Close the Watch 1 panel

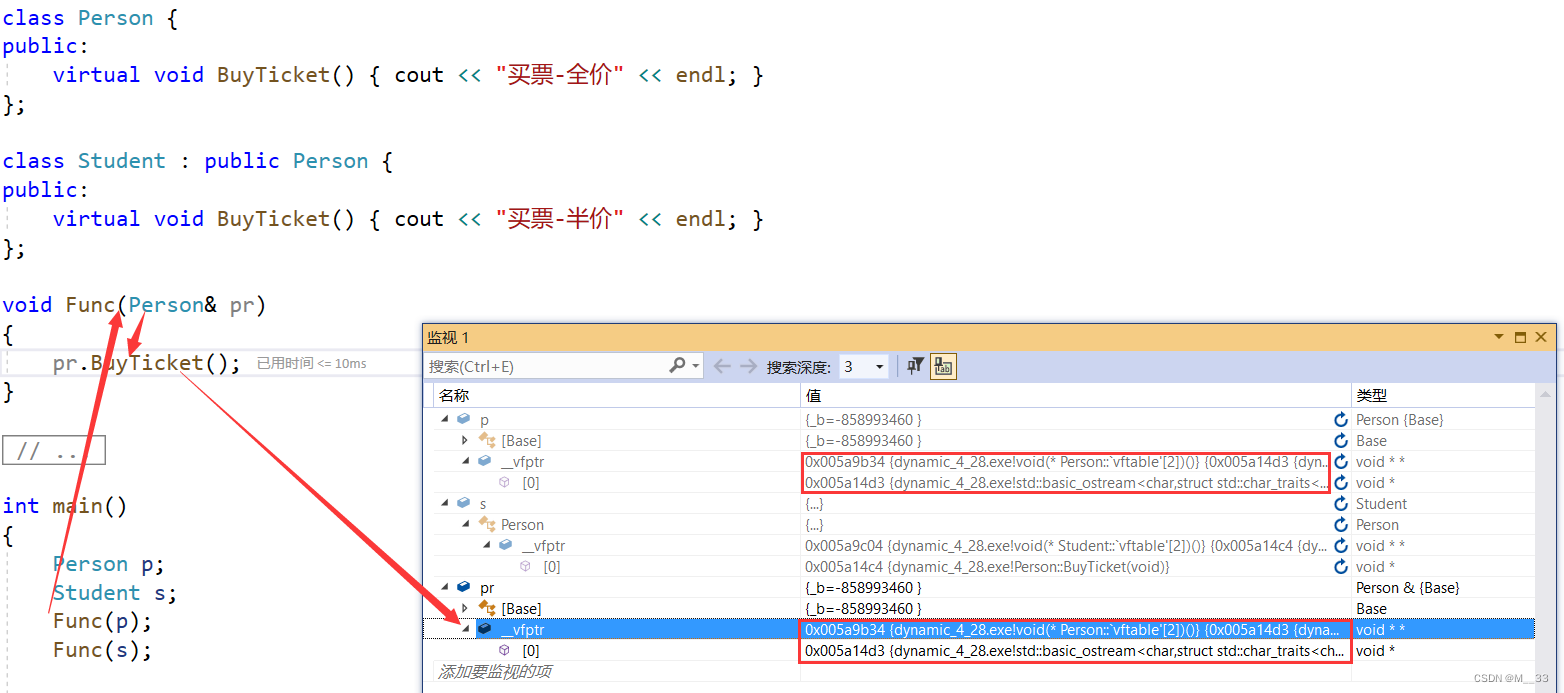pyautogui.click(x=1541, y=337)
